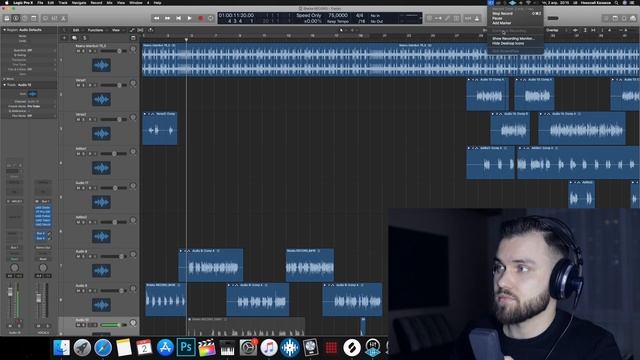Click the red Record button
The height and width of the screenshot is (360, 640).
[200, 18]
